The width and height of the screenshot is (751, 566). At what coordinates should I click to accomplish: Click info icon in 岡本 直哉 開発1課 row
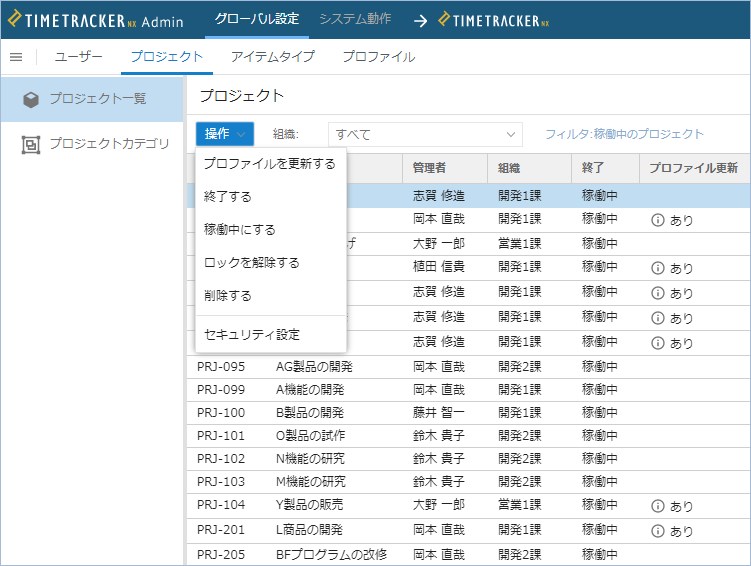[658, 220]
